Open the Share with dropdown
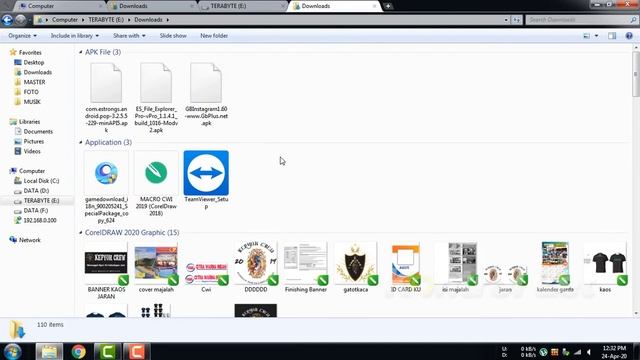 [x=129, y=36]
